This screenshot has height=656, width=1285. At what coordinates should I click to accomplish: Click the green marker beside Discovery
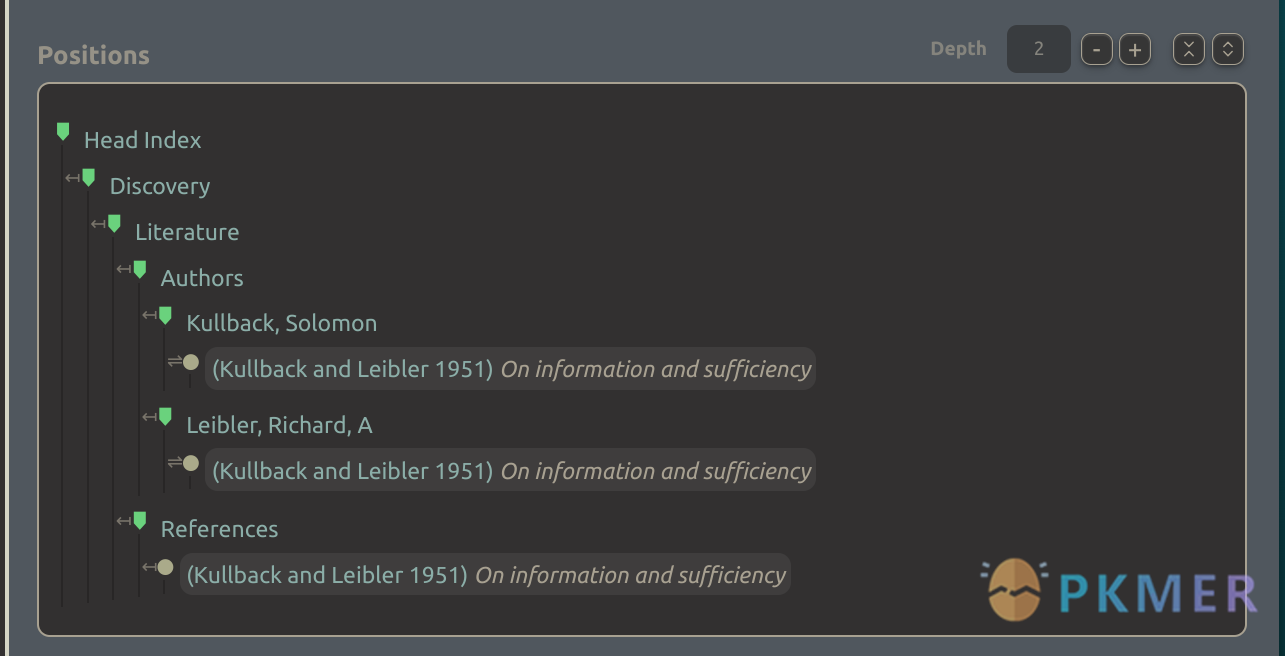click(x=89, y=177)
